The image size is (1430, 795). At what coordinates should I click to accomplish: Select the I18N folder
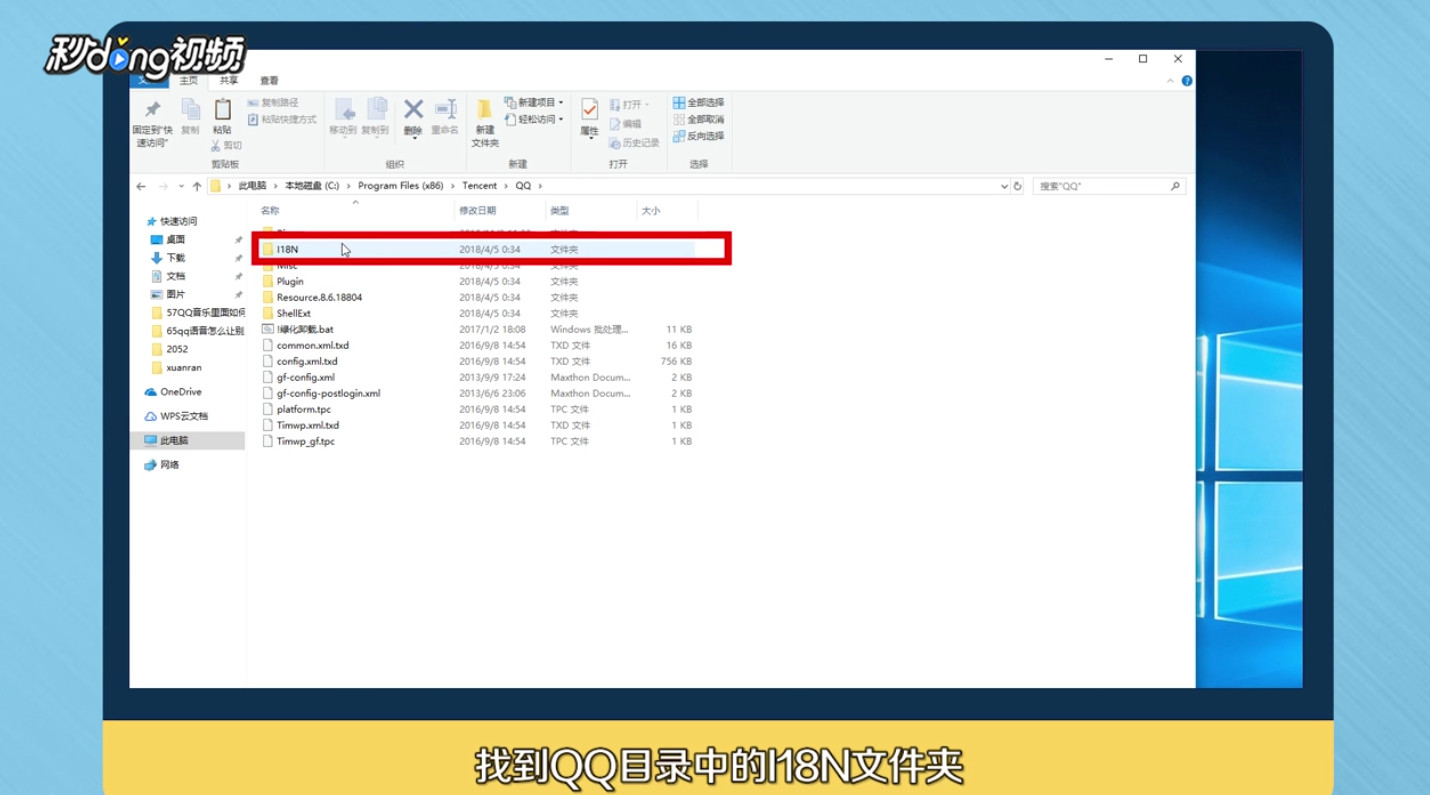point(478,249)
